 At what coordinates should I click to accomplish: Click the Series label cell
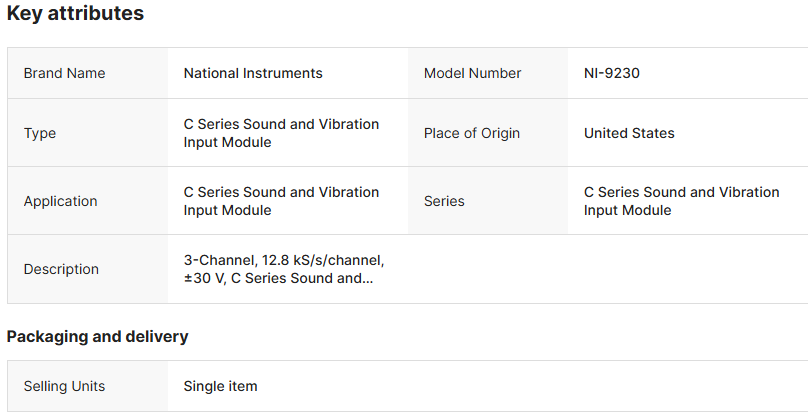click(444, 201)
